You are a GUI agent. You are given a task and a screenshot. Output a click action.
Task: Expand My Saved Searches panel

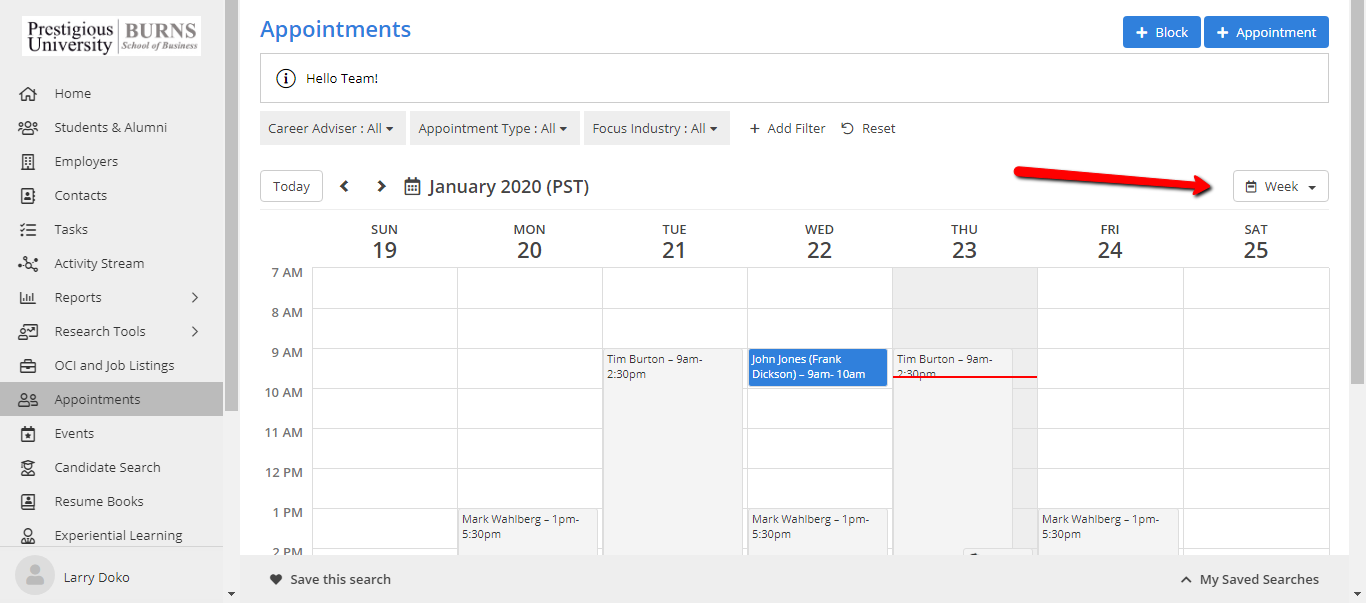(x=1249, y=579)
